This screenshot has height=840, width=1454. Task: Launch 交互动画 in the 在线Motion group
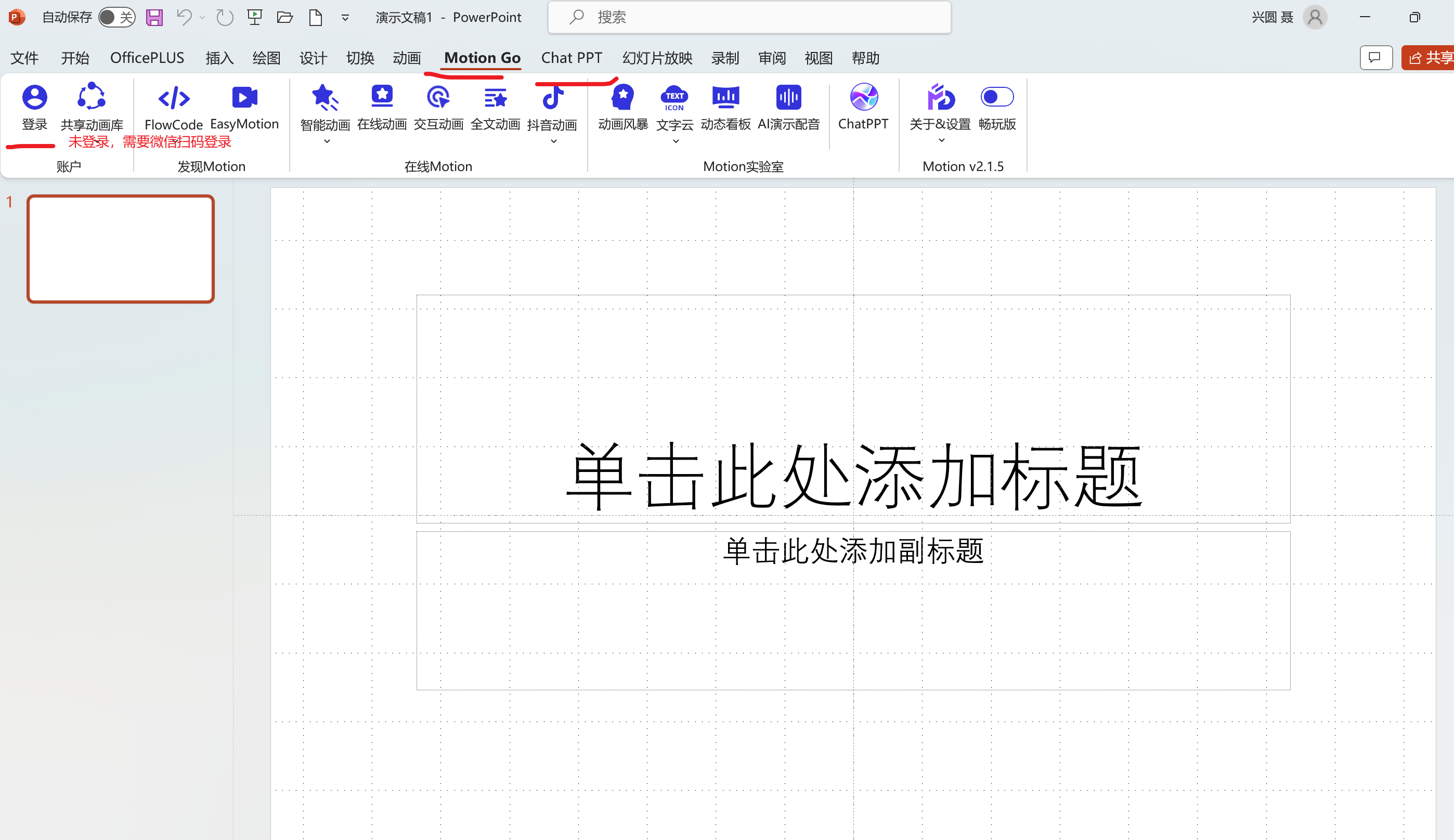(x=438, y=107)
